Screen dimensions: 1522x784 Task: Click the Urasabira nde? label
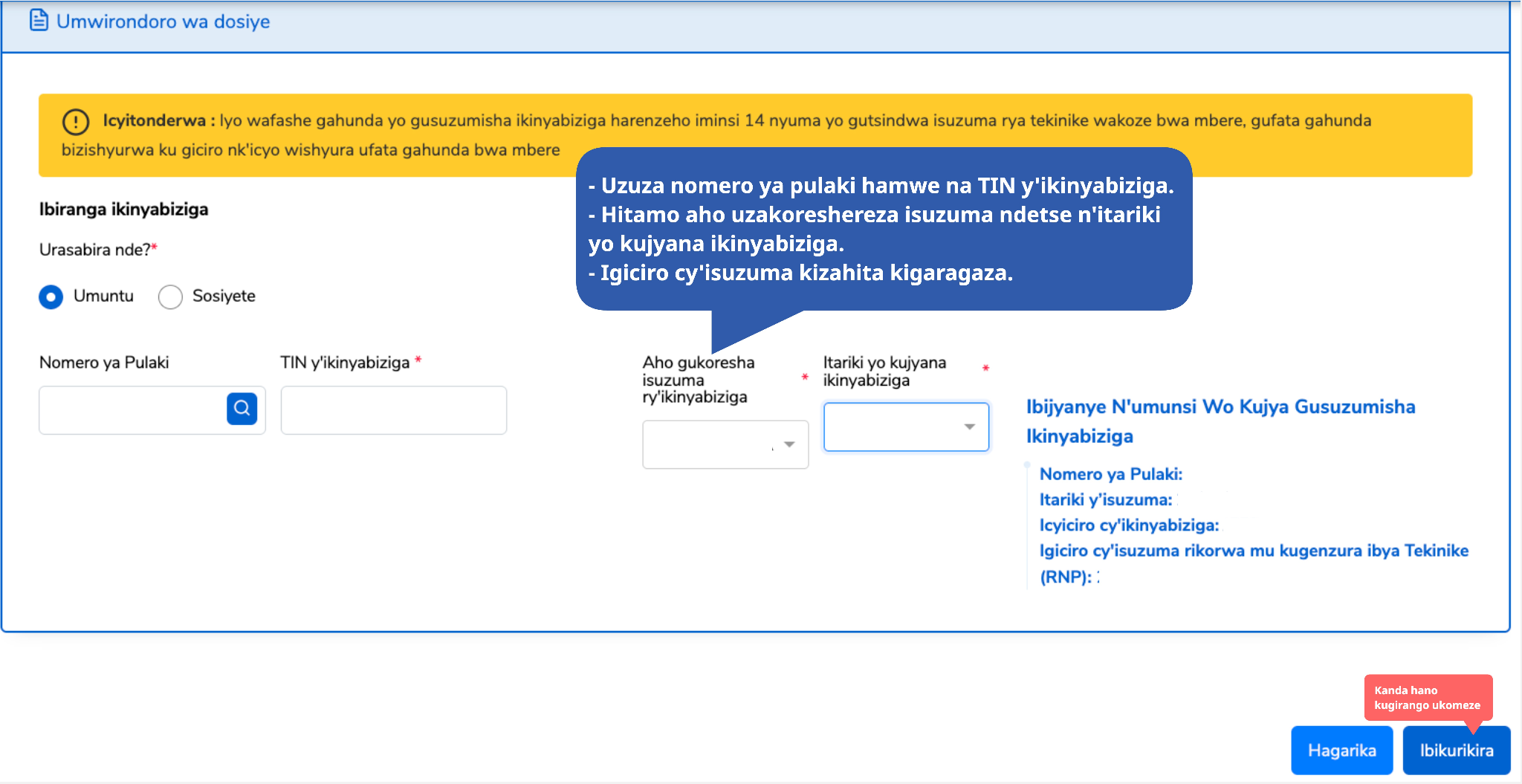coord(98,250)
